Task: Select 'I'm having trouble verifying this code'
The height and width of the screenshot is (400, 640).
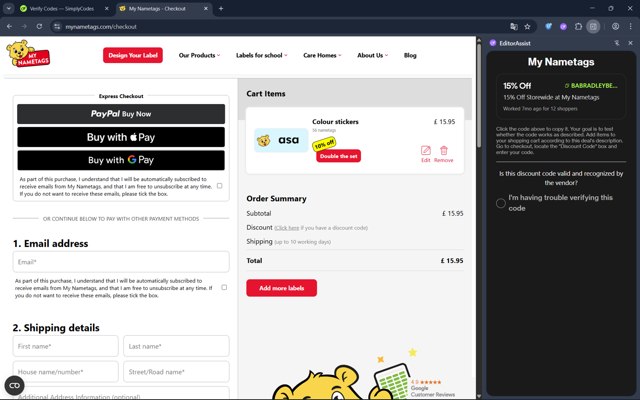Action: click(x=501, y=203)
